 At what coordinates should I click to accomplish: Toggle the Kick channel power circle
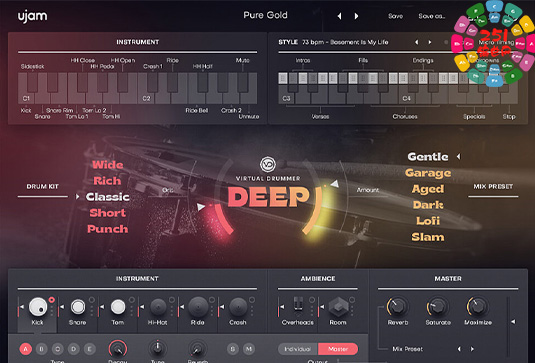point(52,300)
